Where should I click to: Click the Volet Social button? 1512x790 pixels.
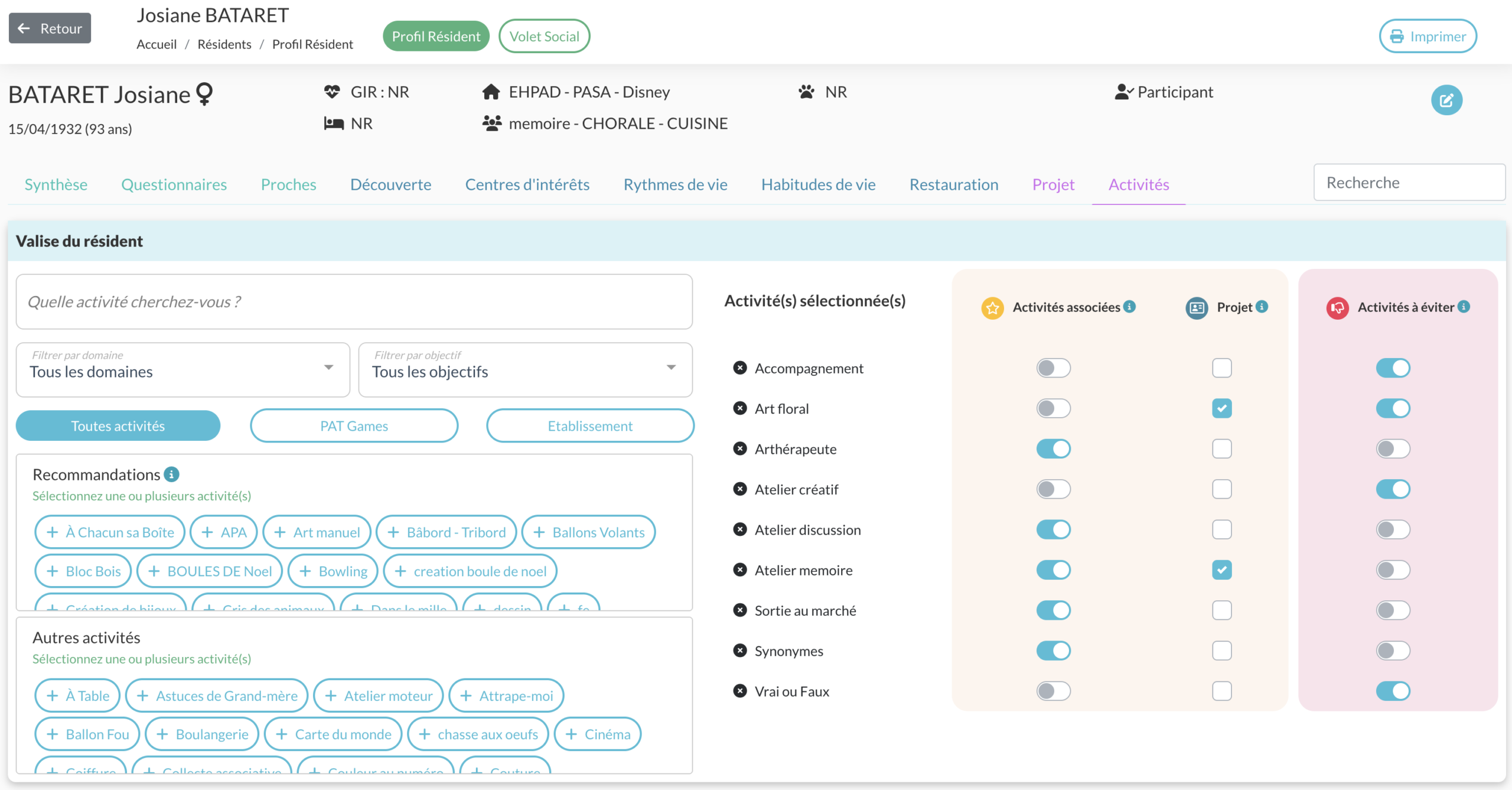click(x=544, y=37)
